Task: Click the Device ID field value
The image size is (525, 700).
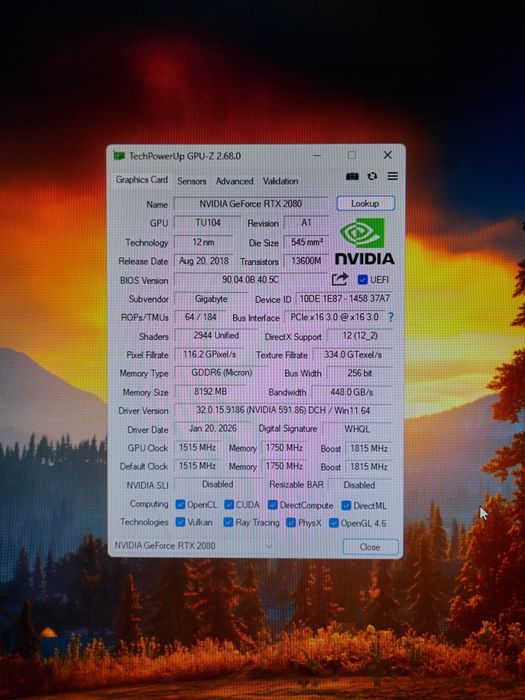Action: tap(344, 299)
